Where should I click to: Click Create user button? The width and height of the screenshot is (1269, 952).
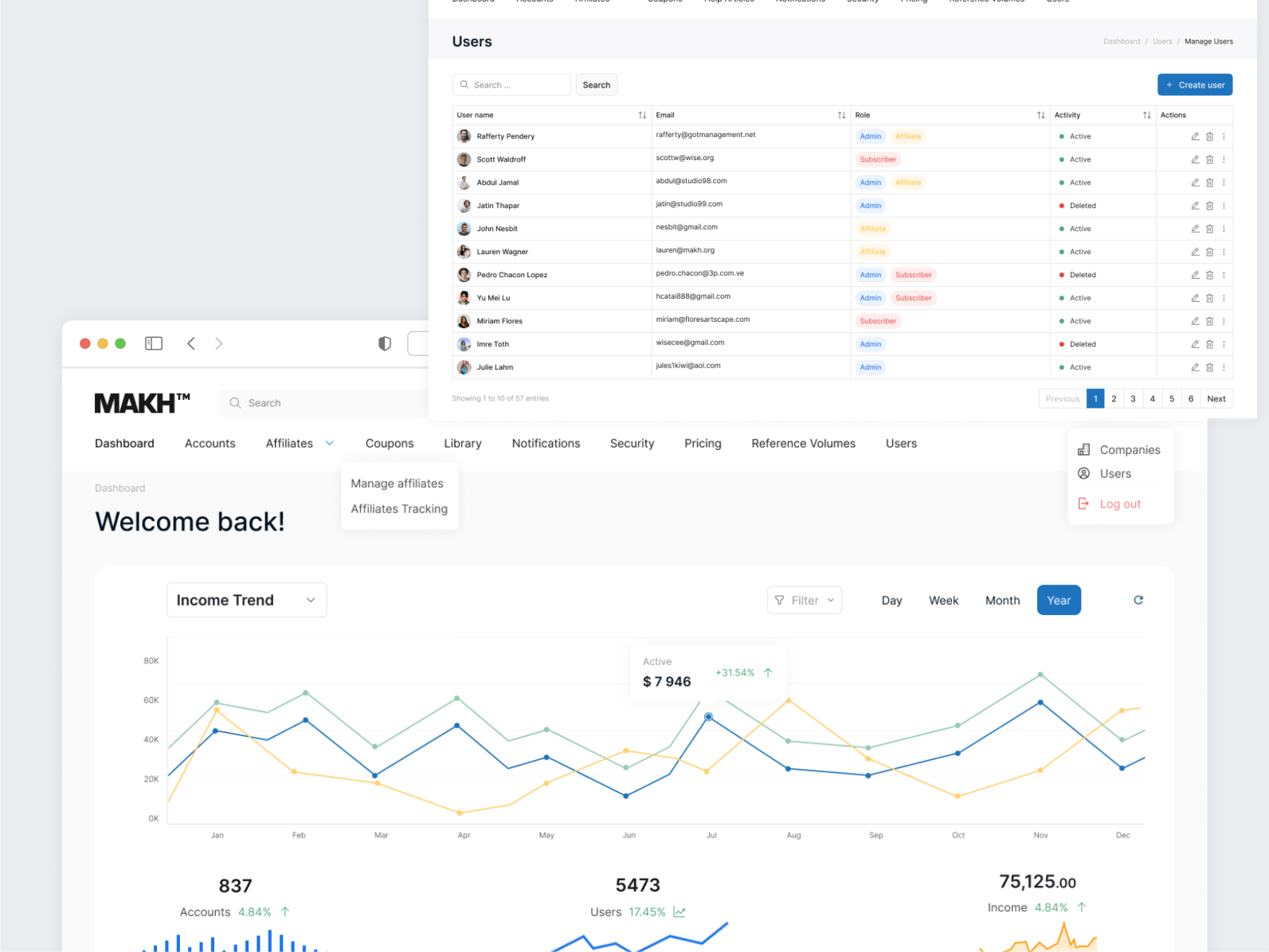point(1195,84)
